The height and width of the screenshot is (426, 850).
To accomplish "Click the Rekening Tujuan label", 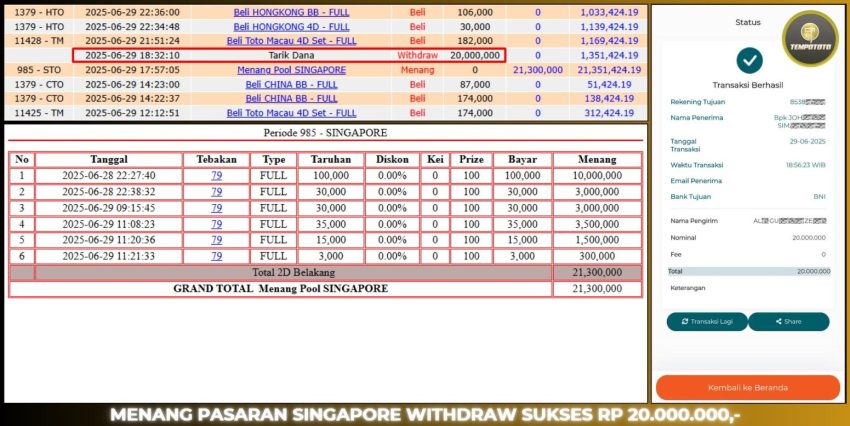I will point(698,102).
